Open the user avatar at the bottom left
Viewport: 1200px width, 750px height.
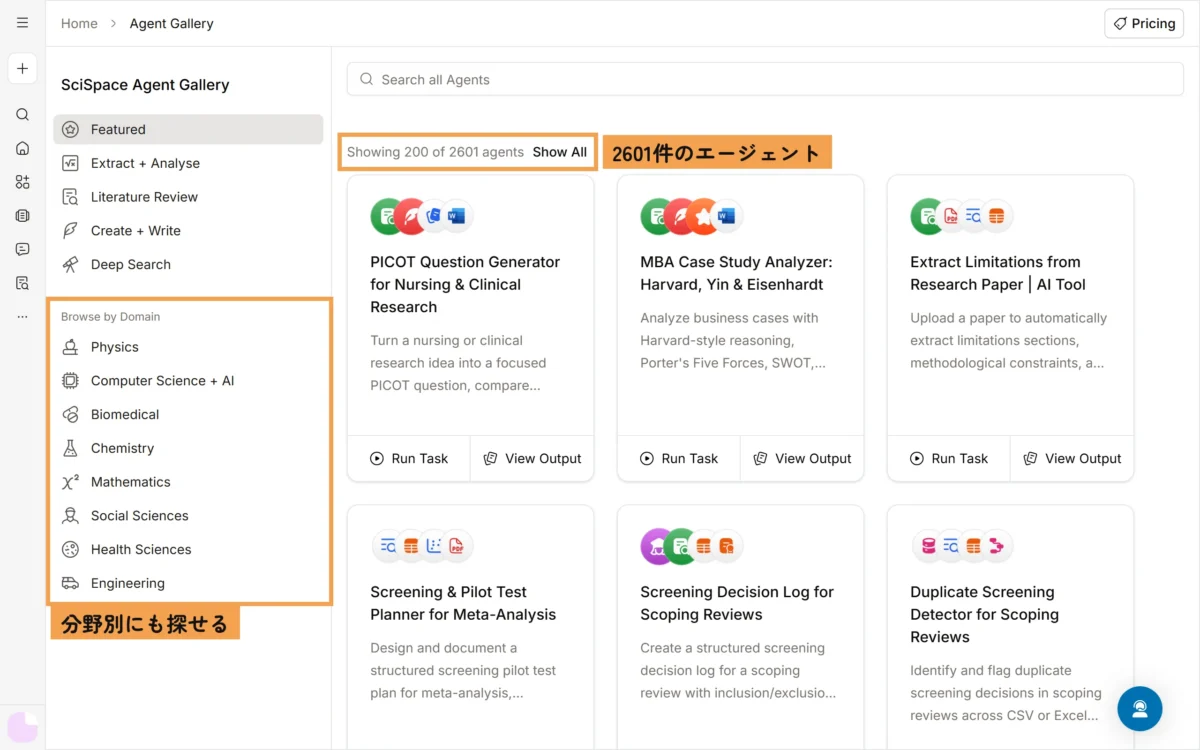(22, 727)
